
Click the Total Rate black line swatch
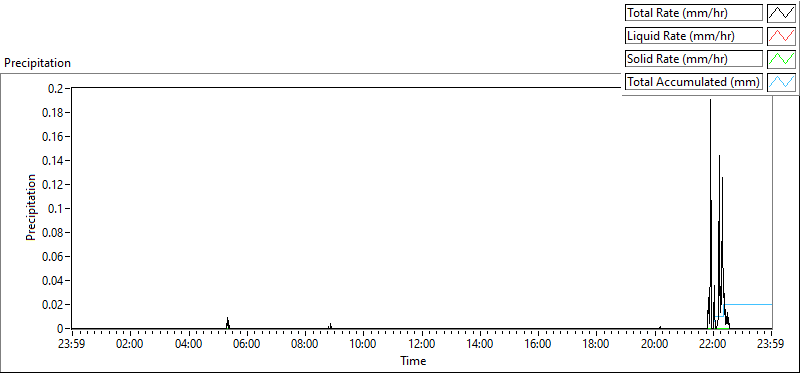point(781,13)
